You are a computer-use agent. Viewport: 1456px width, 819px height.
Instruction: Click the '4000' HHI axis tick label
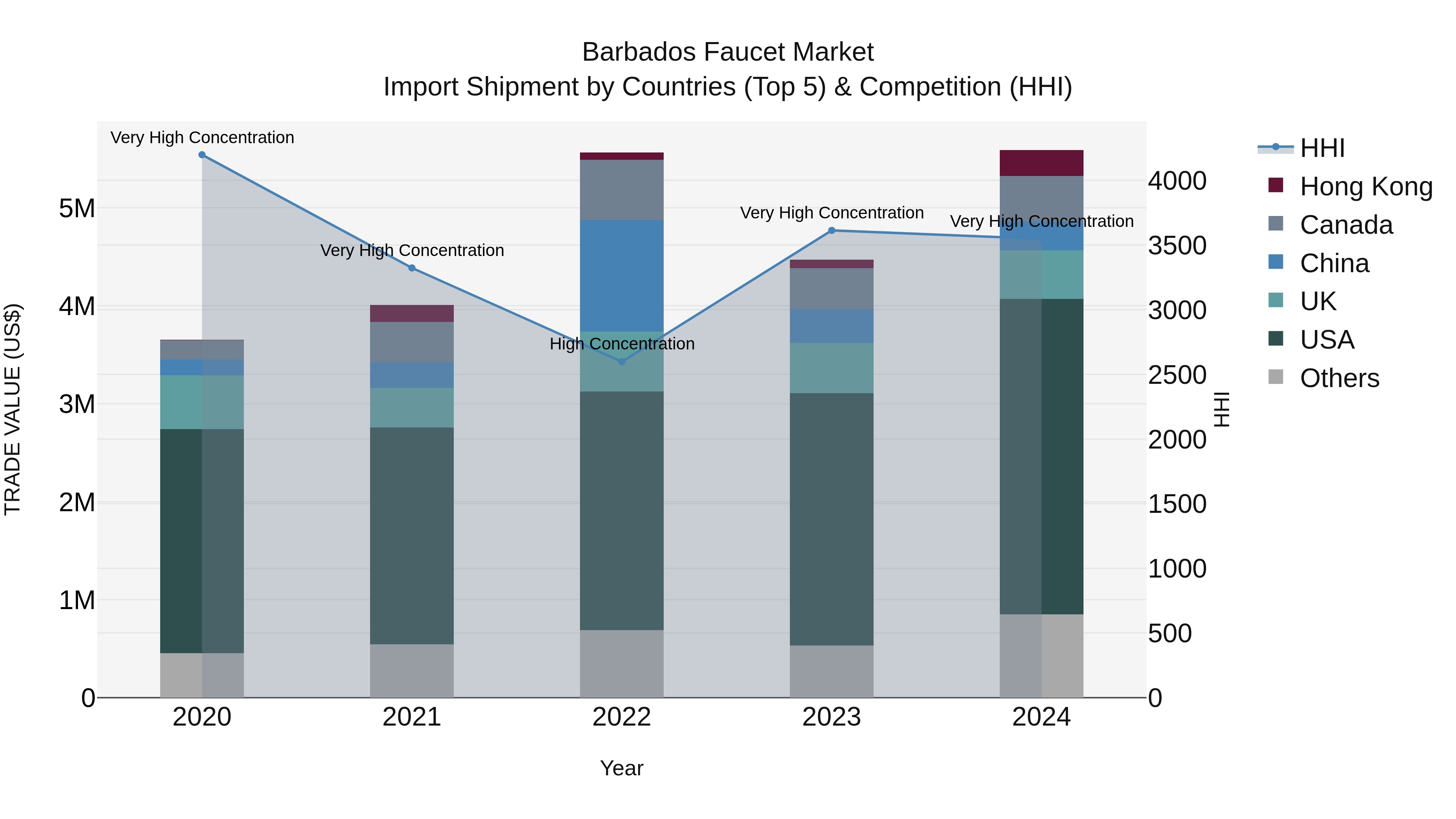click(1177, 181)
